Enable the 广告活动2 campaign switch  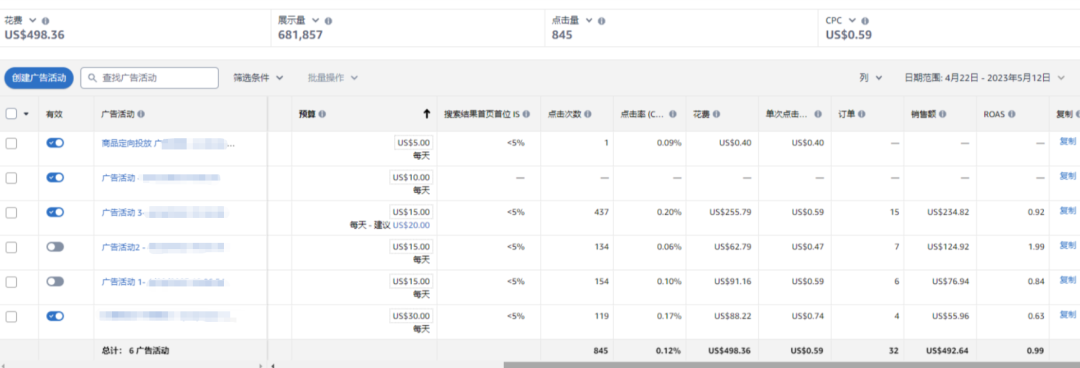(55, 247)
